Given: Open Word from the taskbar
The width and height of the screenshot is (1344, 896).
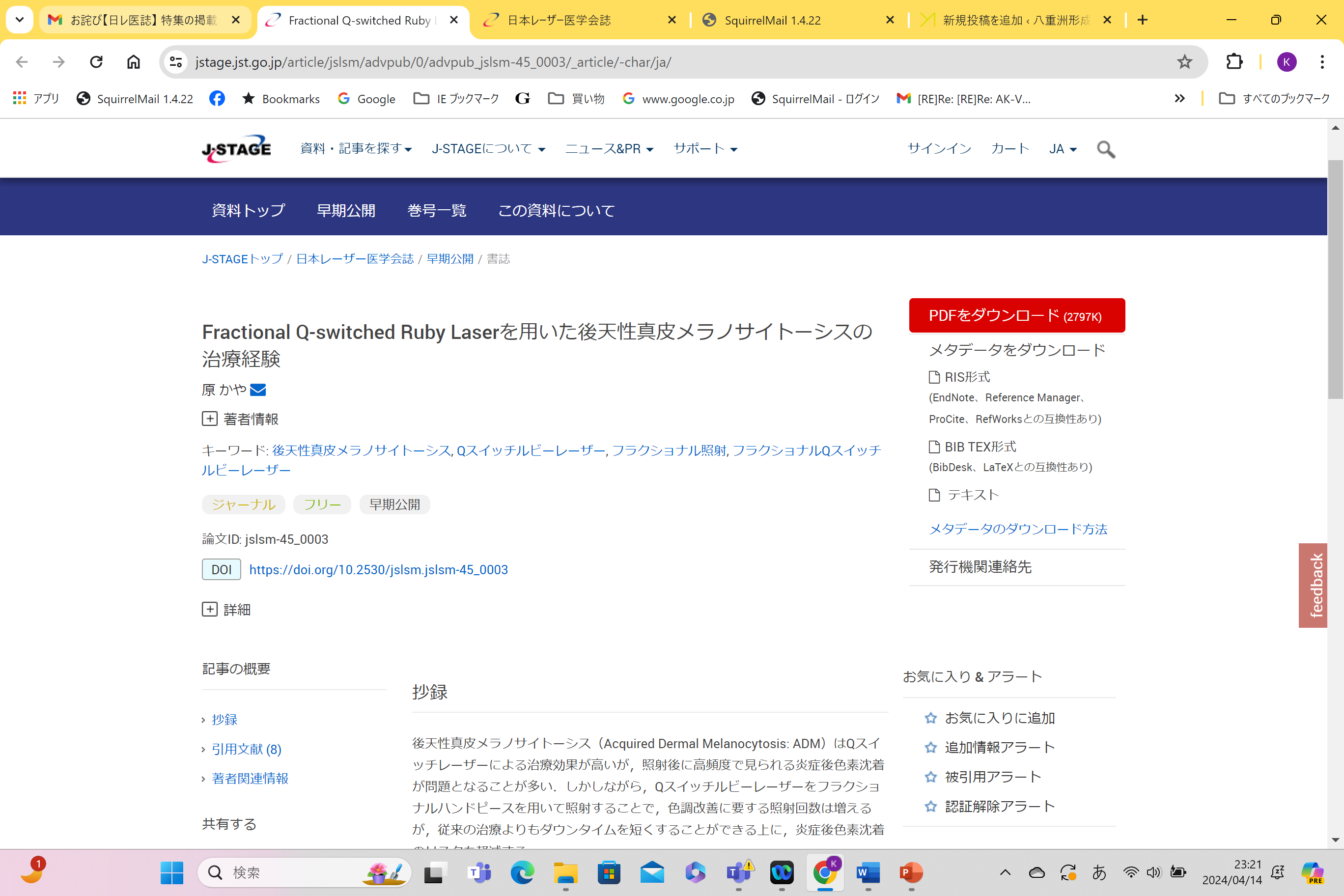Looking at the screenshot, I should pyautogui.click(x=867, y=872).
